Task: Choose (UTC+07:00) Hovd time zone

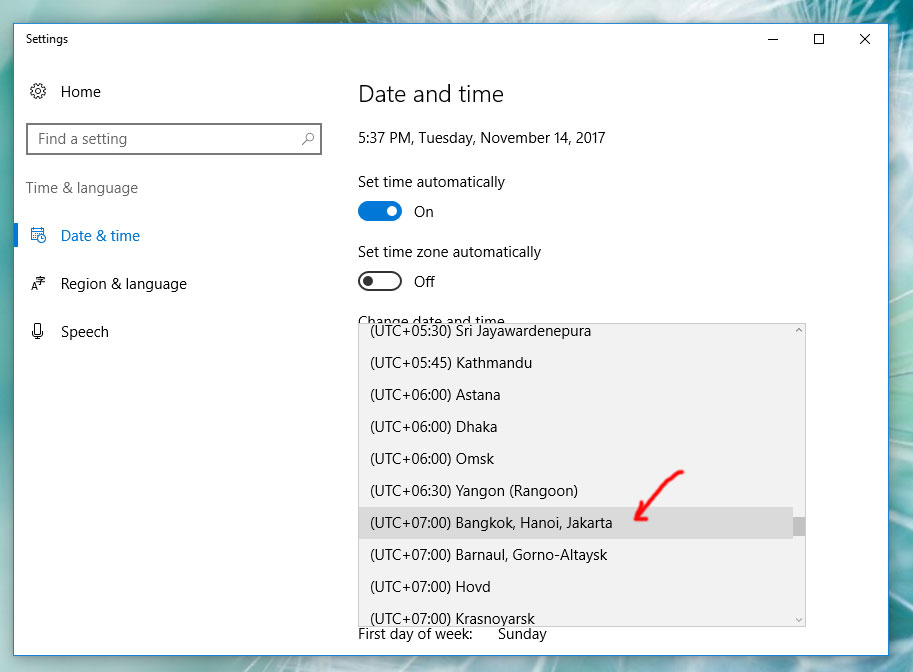Action: coord(430,587)
